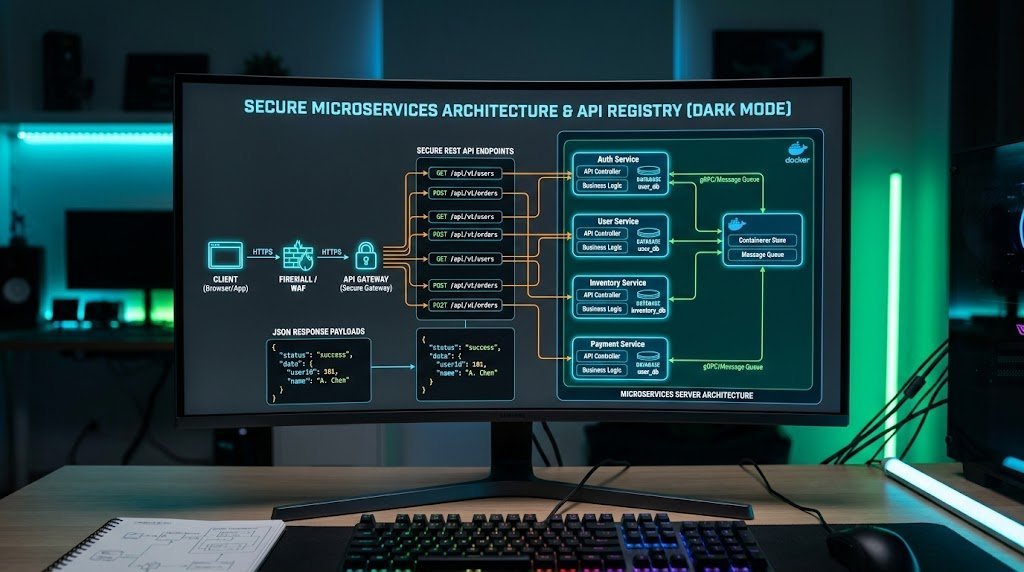Click the API Gateway padlock icon
Viewport: 1024px width, 572px height.
[x=366, y=256]
